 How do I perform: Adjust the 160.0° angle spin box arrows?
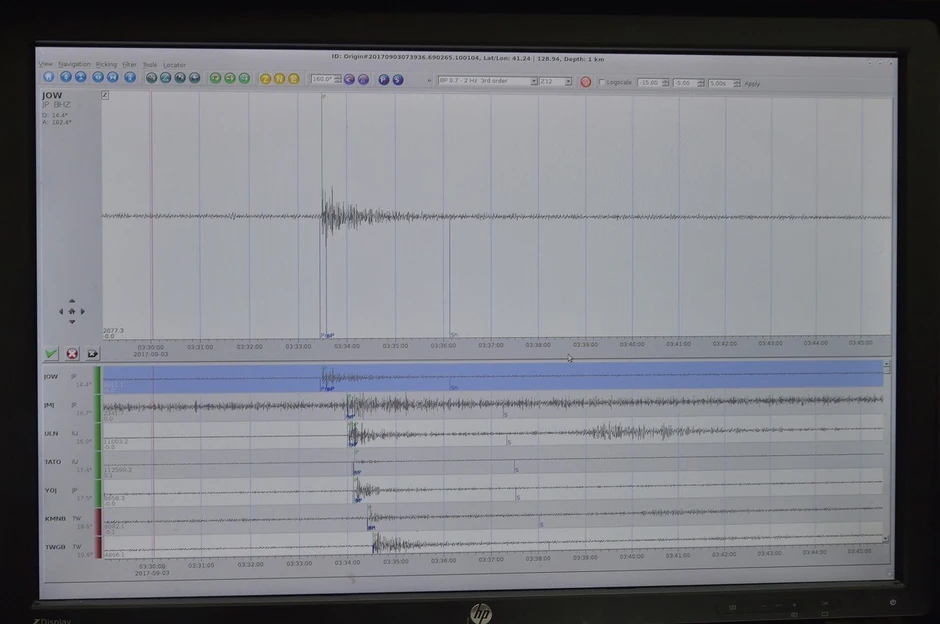(x=338, y=79)
